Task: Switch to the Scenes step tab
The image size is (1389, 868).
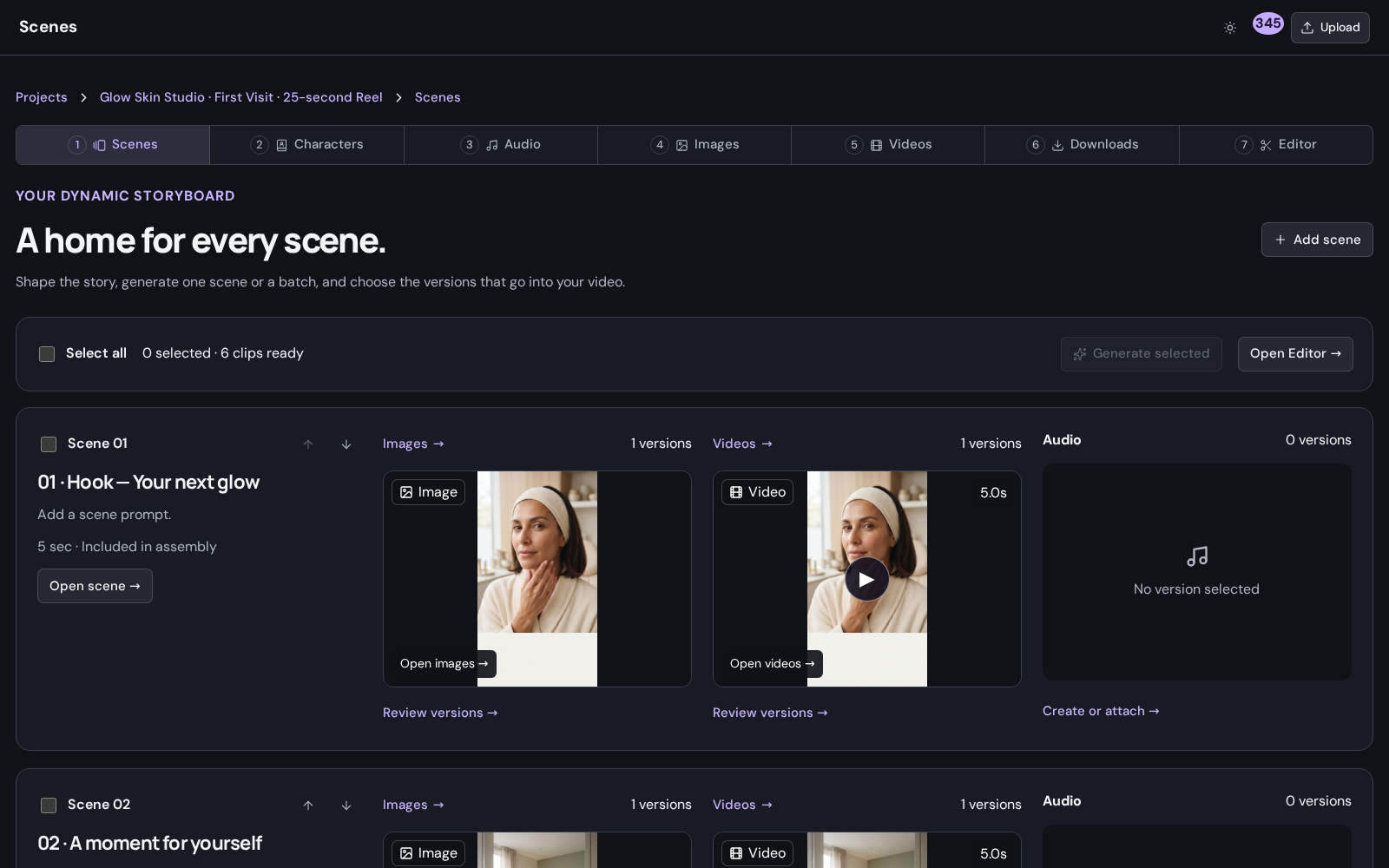Action: (113, 145)
